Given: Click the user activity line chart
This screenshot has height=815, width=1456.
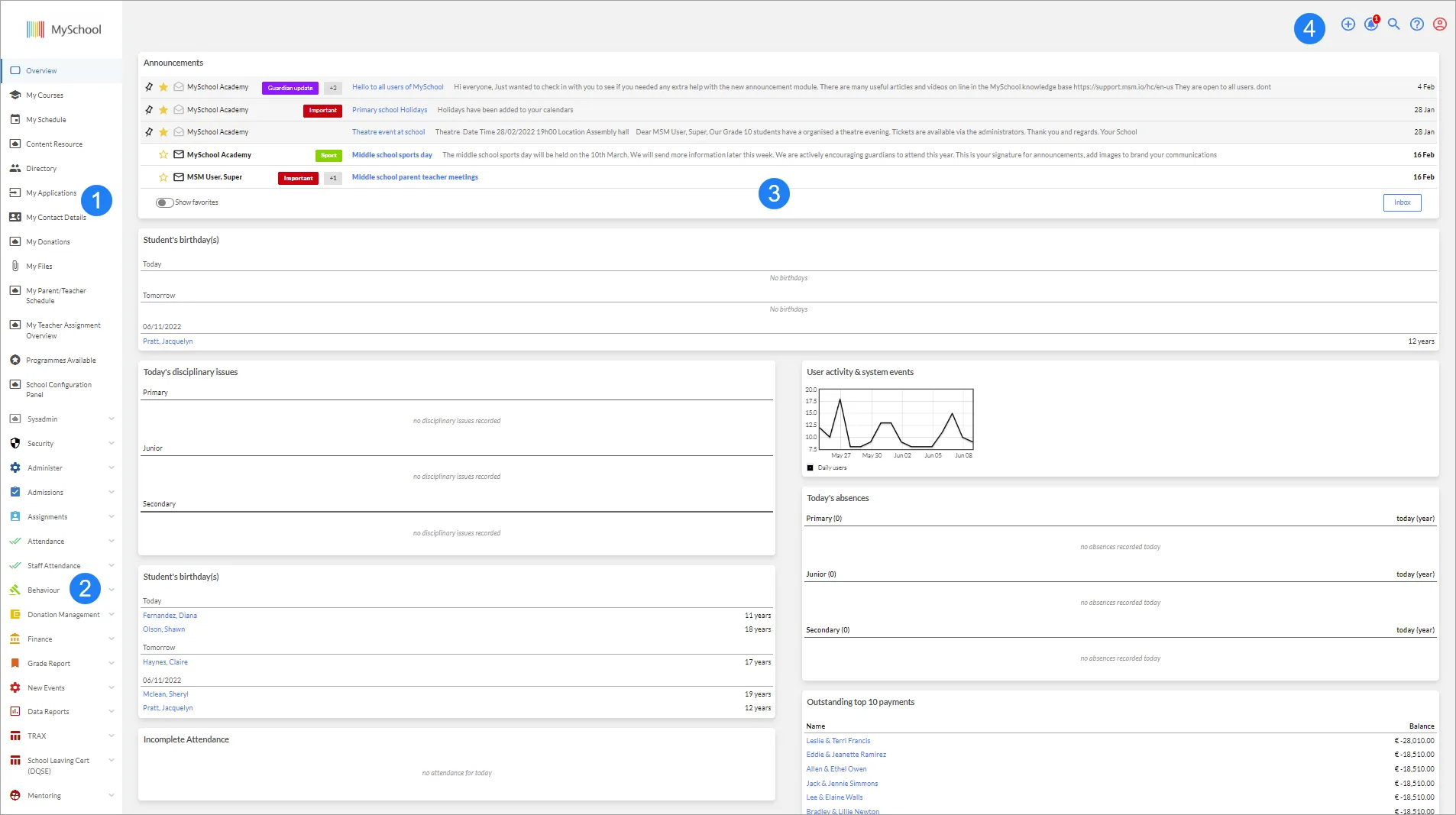Looking at the screenshot, I should tap(895, 419).
